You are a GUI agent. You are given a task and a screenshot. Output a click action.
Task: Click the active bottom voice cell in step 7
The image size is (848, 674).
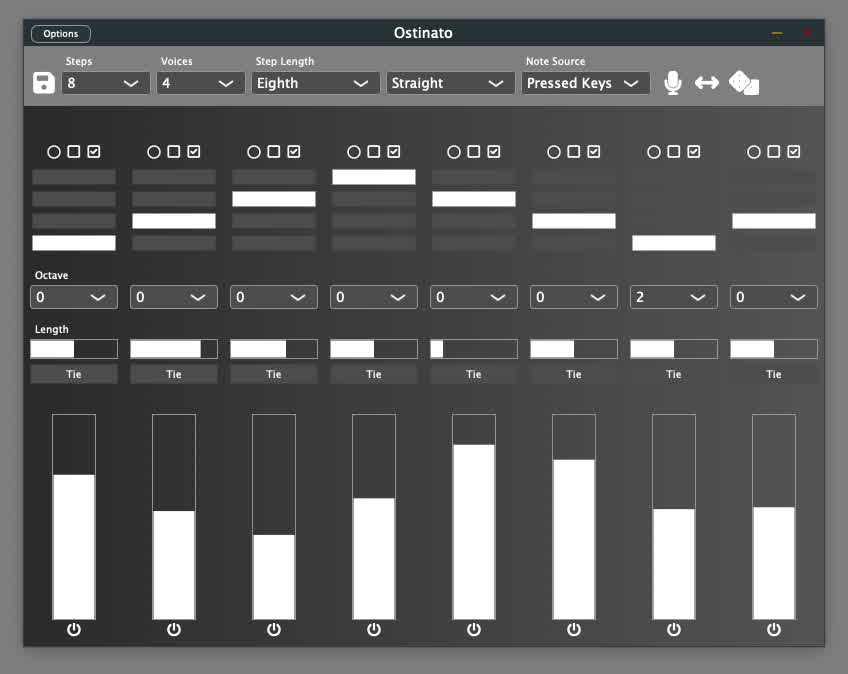[x=674, y=243]
